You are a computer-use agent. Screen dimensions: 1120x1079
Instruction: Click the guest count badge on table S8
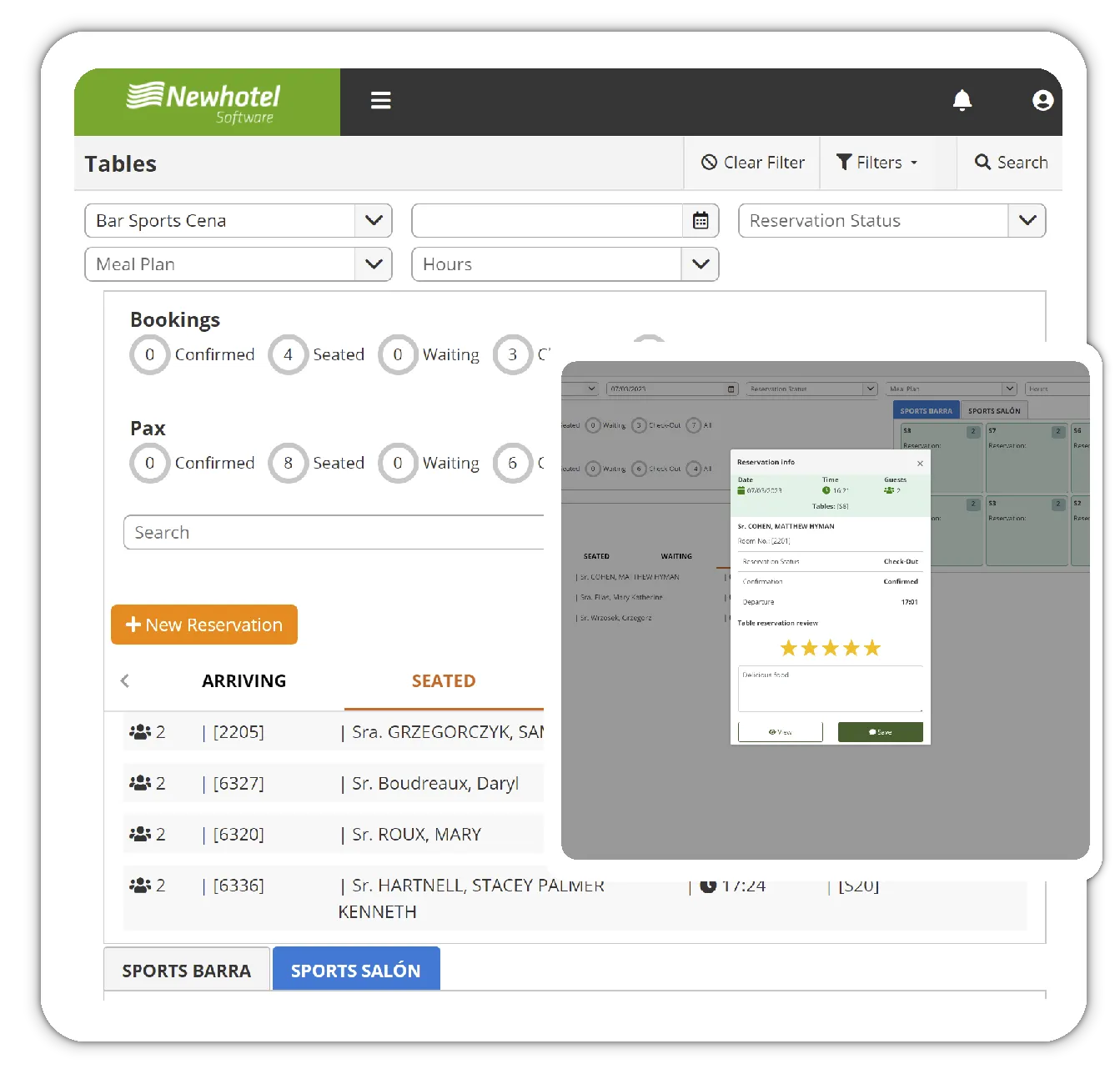[972, 432]
